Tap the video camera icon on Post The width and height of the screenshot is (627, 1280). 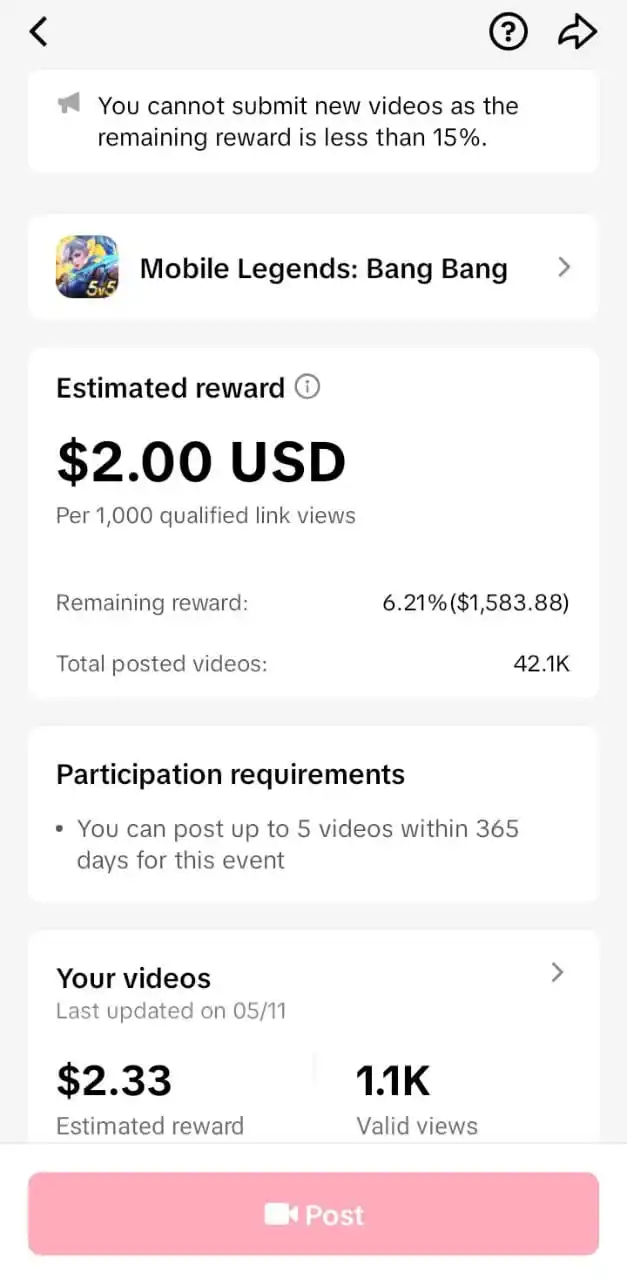pyautogui.click(x=281, y=1214)
